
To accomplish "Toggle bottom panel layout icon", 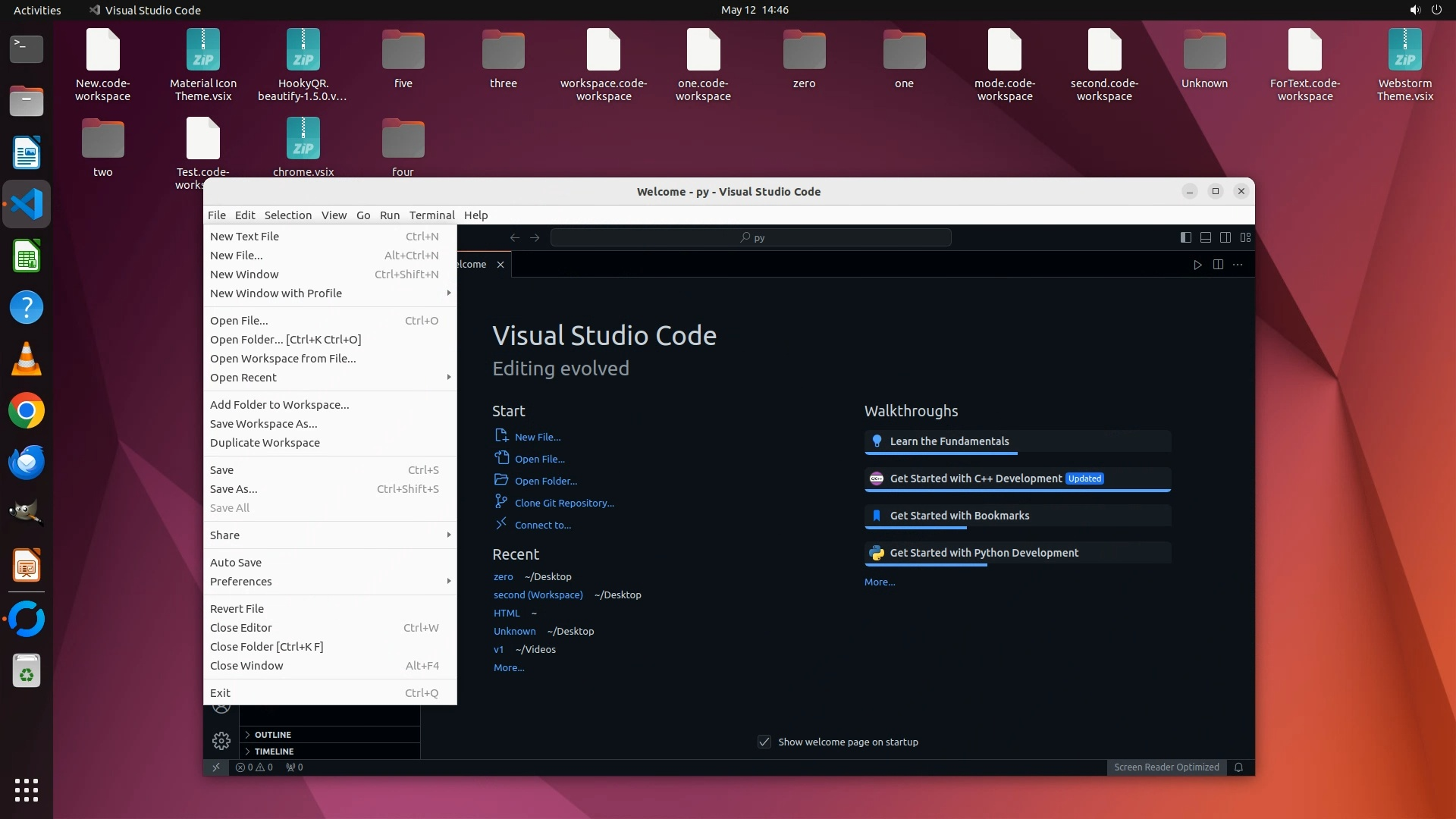I will [x=1206, y=237].
